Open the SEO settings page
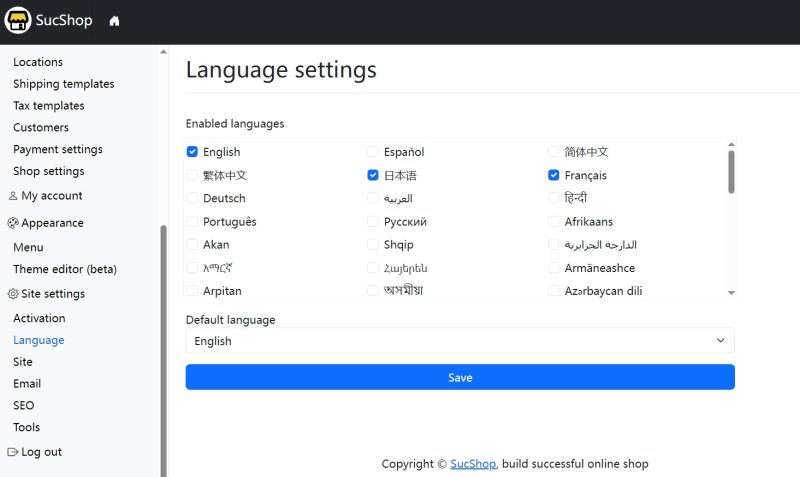 click(x=24, y=405)
